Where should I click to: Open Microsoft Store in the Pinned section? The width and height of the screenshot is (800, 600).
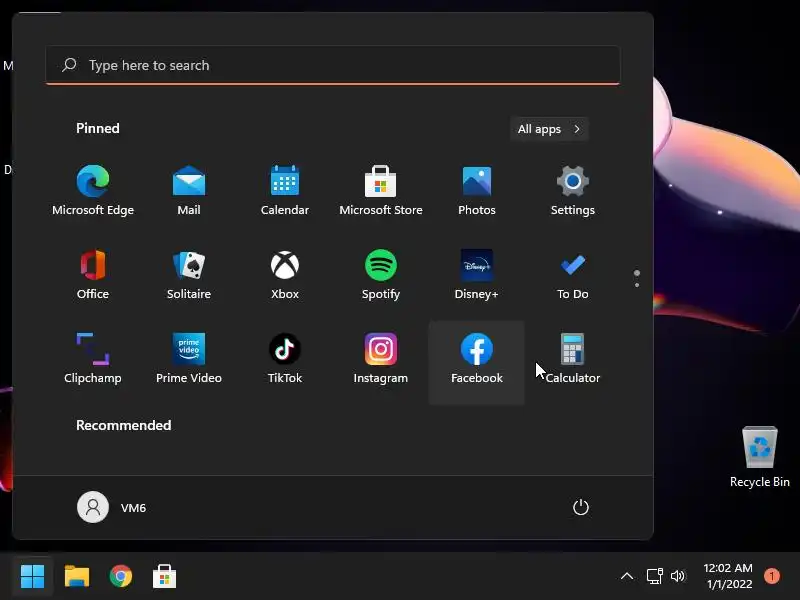point(381,191)
